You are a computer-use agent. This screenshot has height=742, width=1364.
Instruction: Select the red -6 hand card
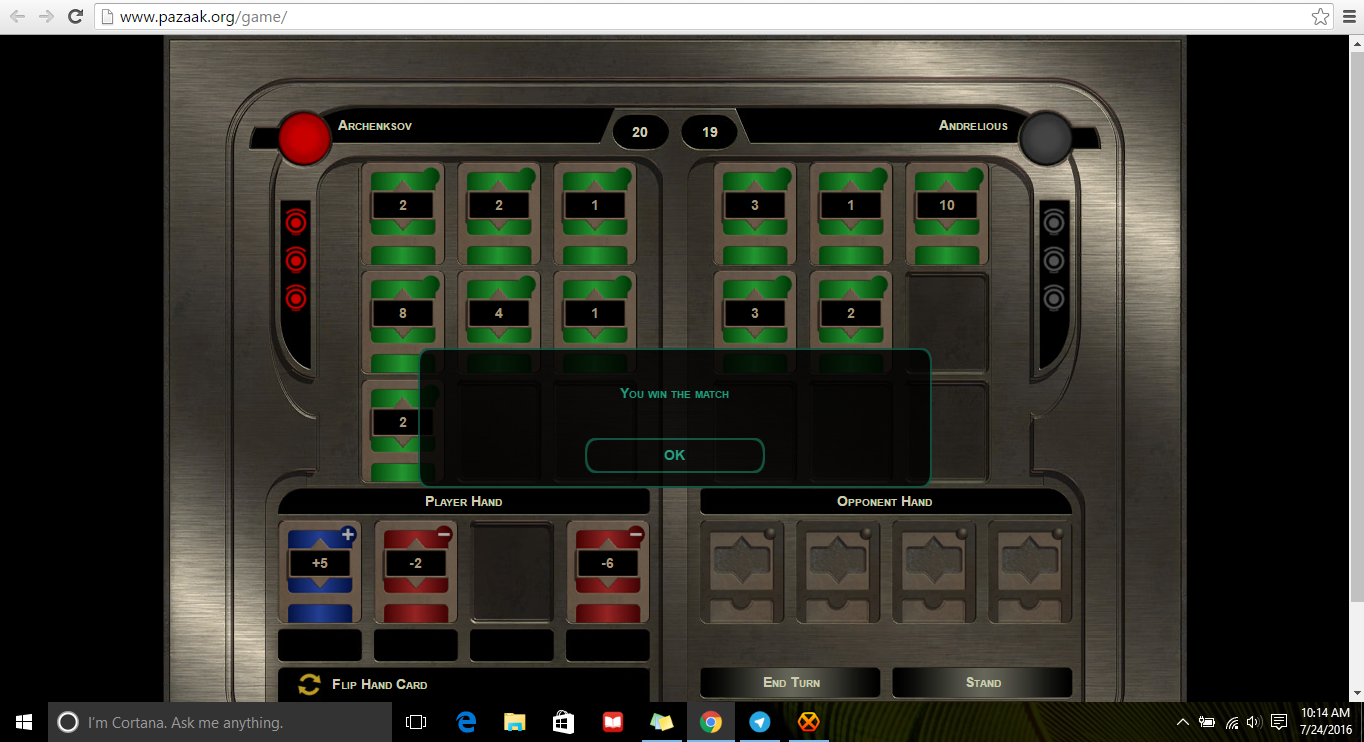pyautogui.click(x=608, y=572)
